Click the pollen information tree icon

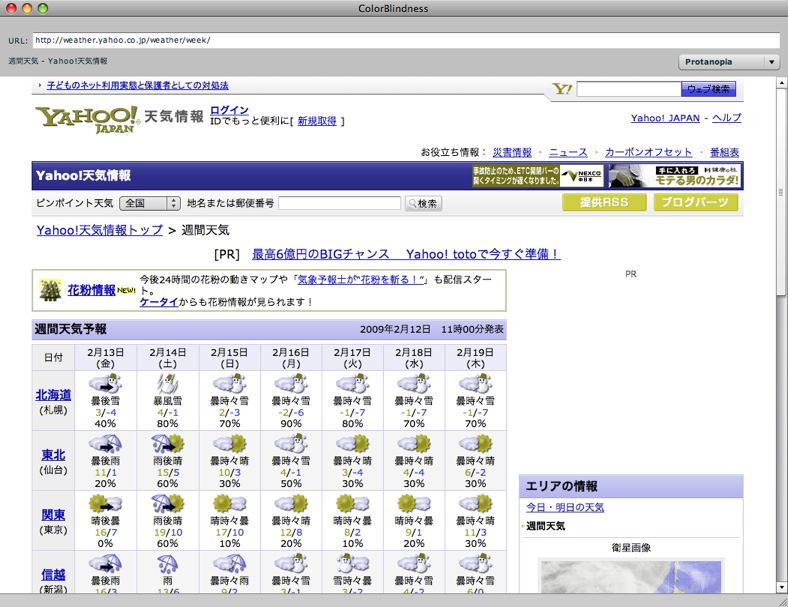50,290
